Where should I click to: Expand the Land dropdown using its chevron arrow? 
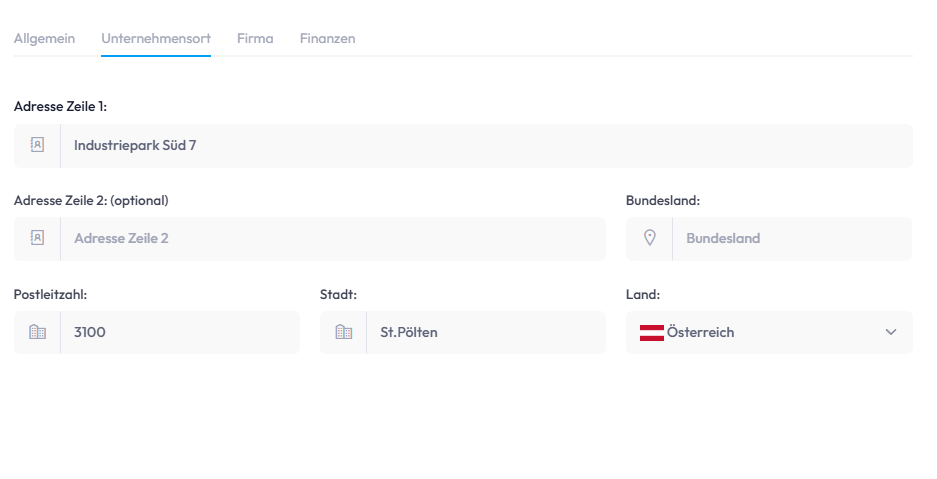(891, 332)
